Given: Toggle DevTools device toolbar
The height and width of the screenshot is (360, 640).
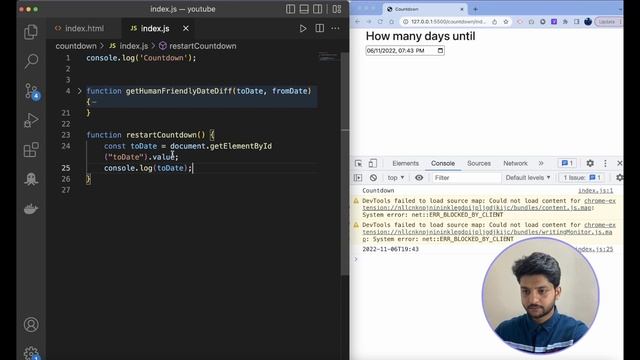Looking at the screenshot, I should tap(372, 163).
